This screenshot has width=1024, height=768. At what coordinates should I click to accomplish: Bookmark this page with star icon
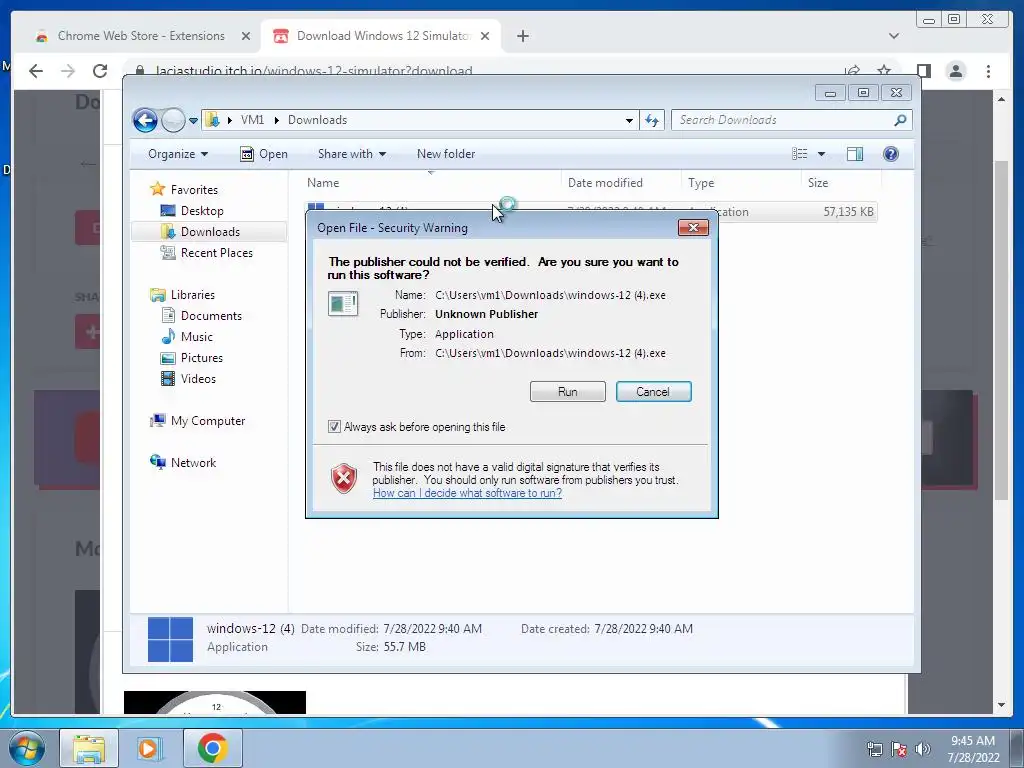pos(884,71)
